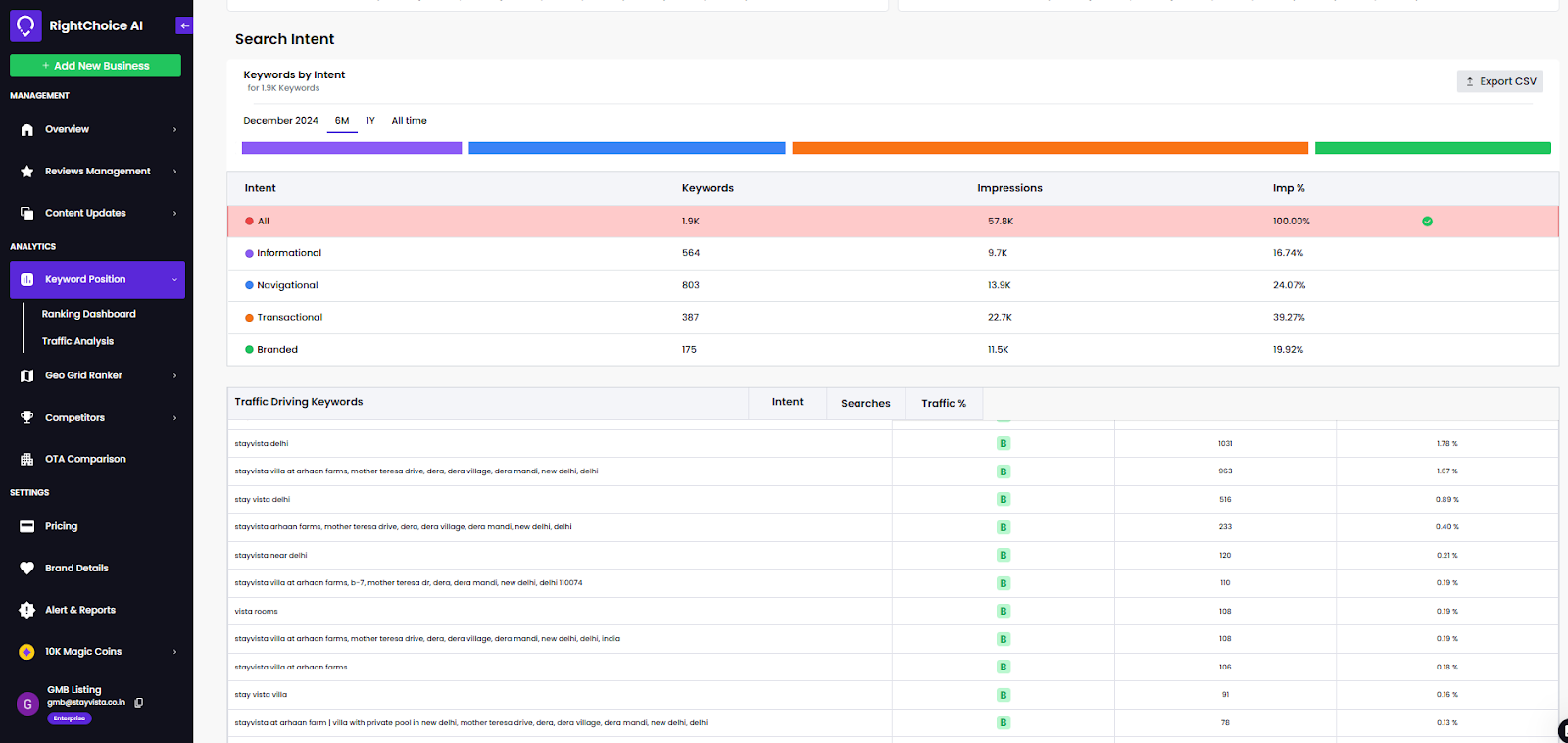Open Ranking Dashboard submenu item
Screen dimensions: 1568x743
coord(89,314)
